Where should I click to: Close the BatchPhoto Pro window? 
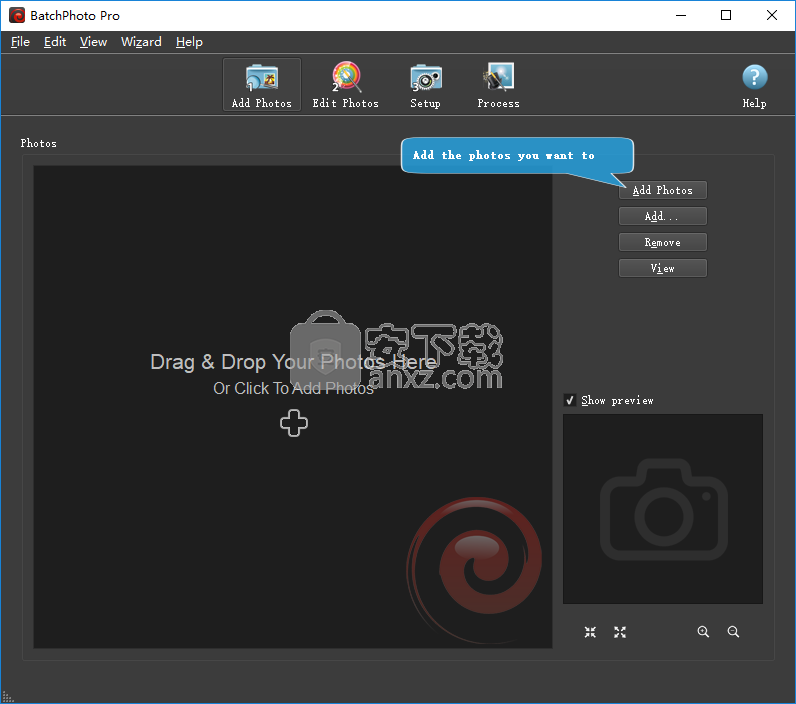point(772,15)
